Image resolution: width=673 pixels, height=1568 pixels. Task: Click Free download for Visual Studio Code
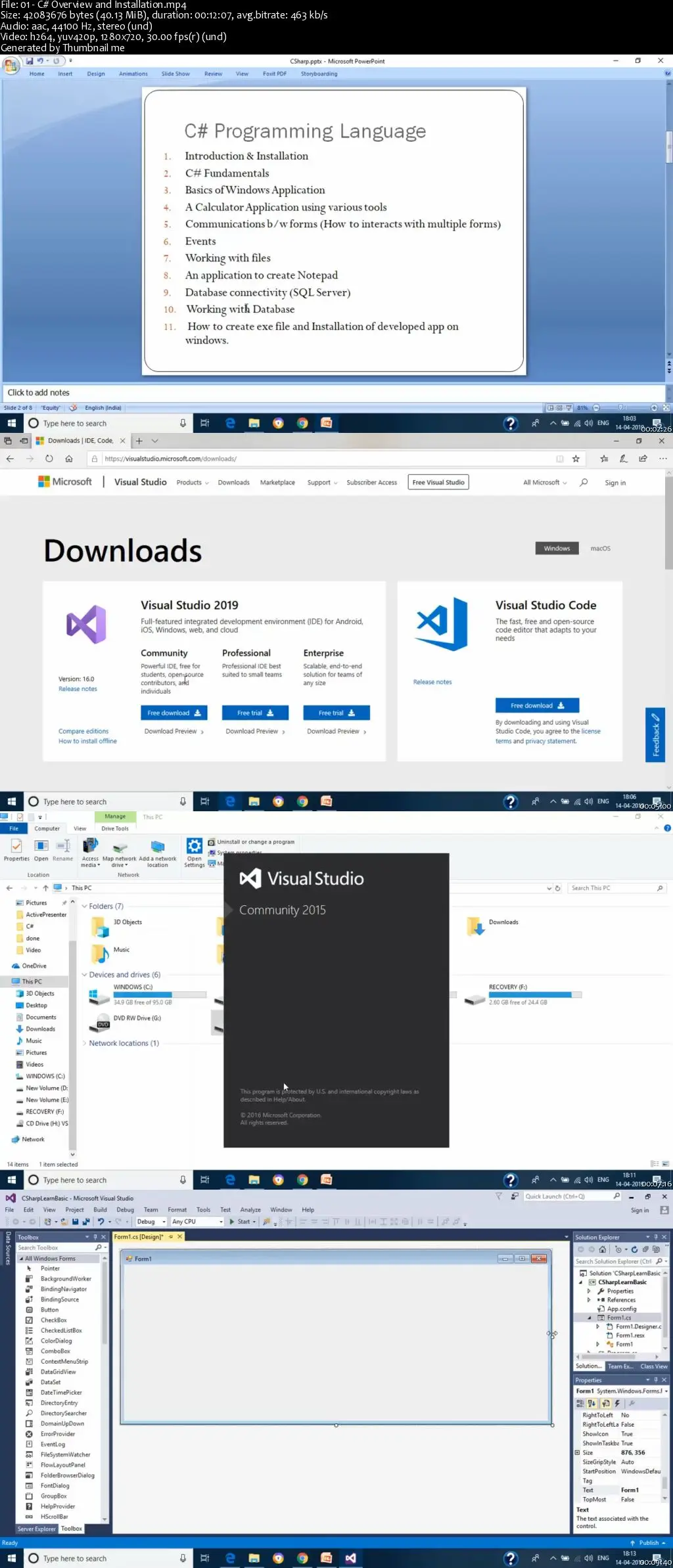(537, 706)
